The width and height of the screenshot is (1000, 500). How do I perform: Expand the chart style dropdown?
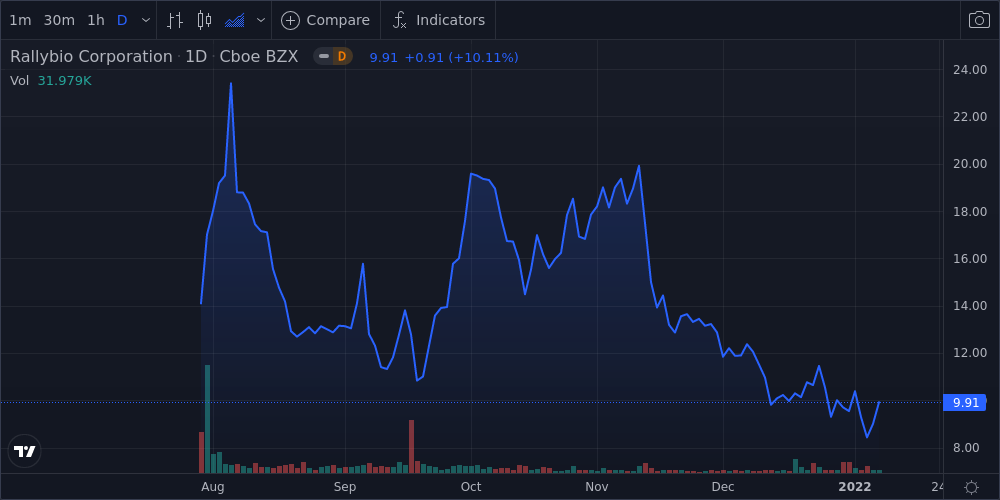click(x=261, y=20)
